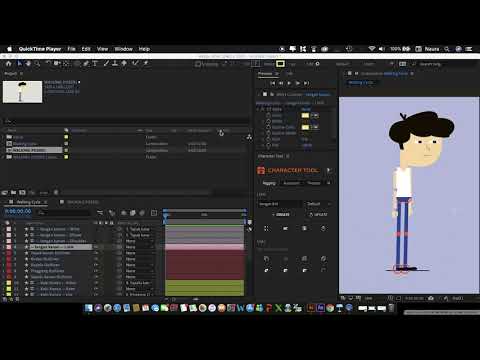480x360 pixels.
Task: Toggle stopwatch for first yellow color property
Action: pos(268,116)
